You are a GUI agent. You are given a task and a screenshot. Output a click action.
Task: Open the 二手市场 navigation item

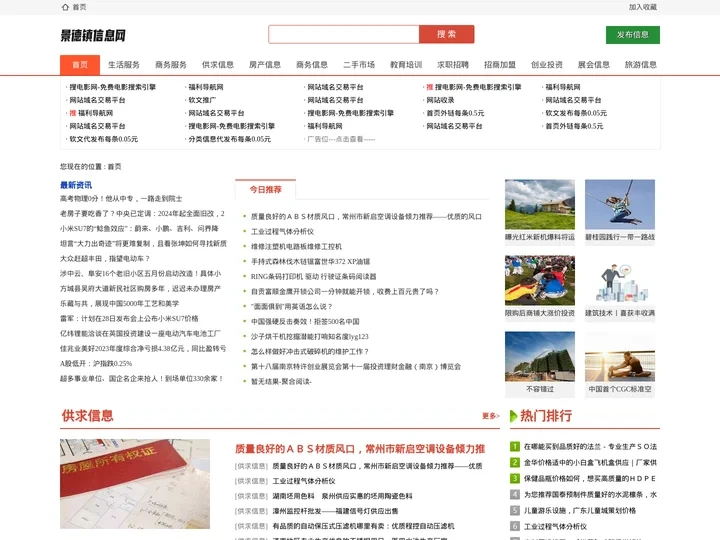coord(359,65)
